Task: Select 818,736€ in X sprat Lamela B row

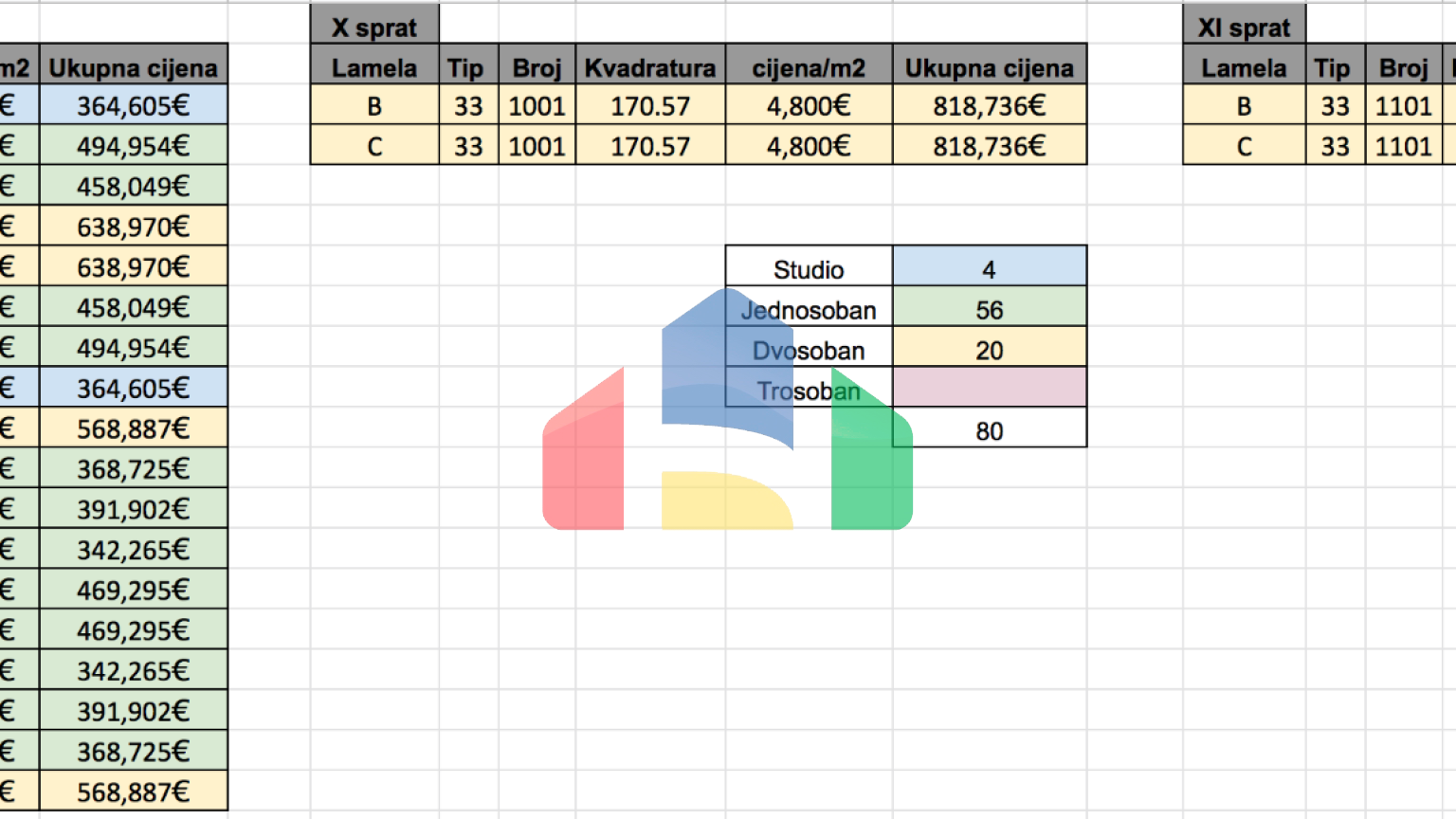Action: pyautogui.click(x=989, y=106)
